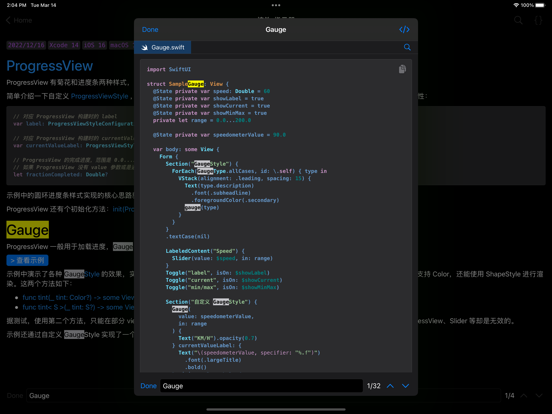Open the curly braces icon in background header

coord(538,20)
